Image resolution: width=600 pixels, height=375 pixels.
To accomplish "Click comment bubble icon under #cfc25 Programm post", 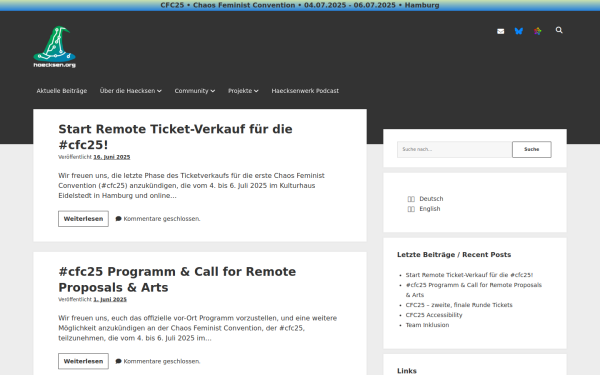I will [119, 361].
